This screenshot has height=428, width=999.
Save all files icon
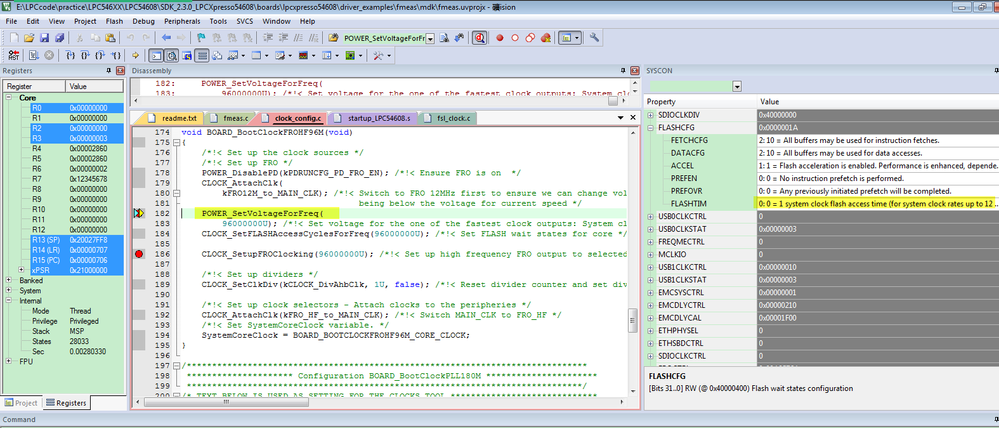[59, 38]
